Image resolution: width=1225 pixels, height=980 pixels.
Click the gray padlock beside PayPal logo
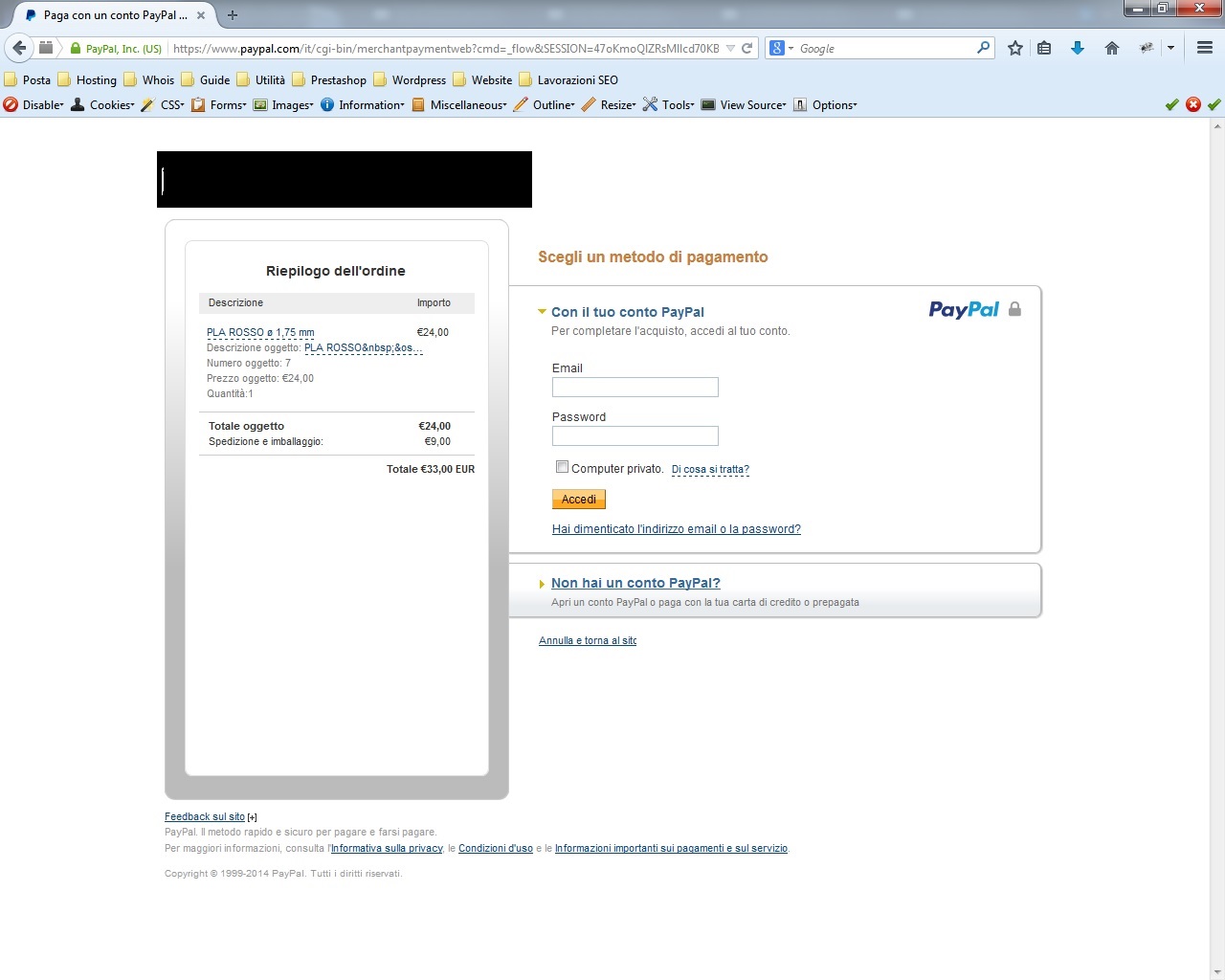tap(1014, 309)
